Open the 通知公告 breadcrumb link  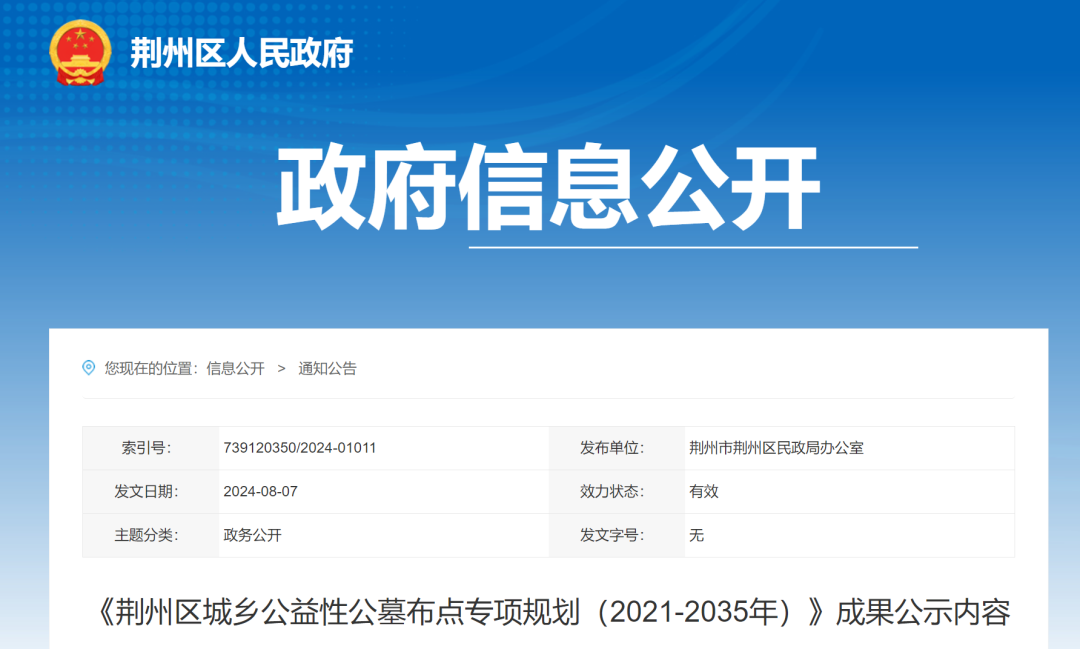[327, 368]
